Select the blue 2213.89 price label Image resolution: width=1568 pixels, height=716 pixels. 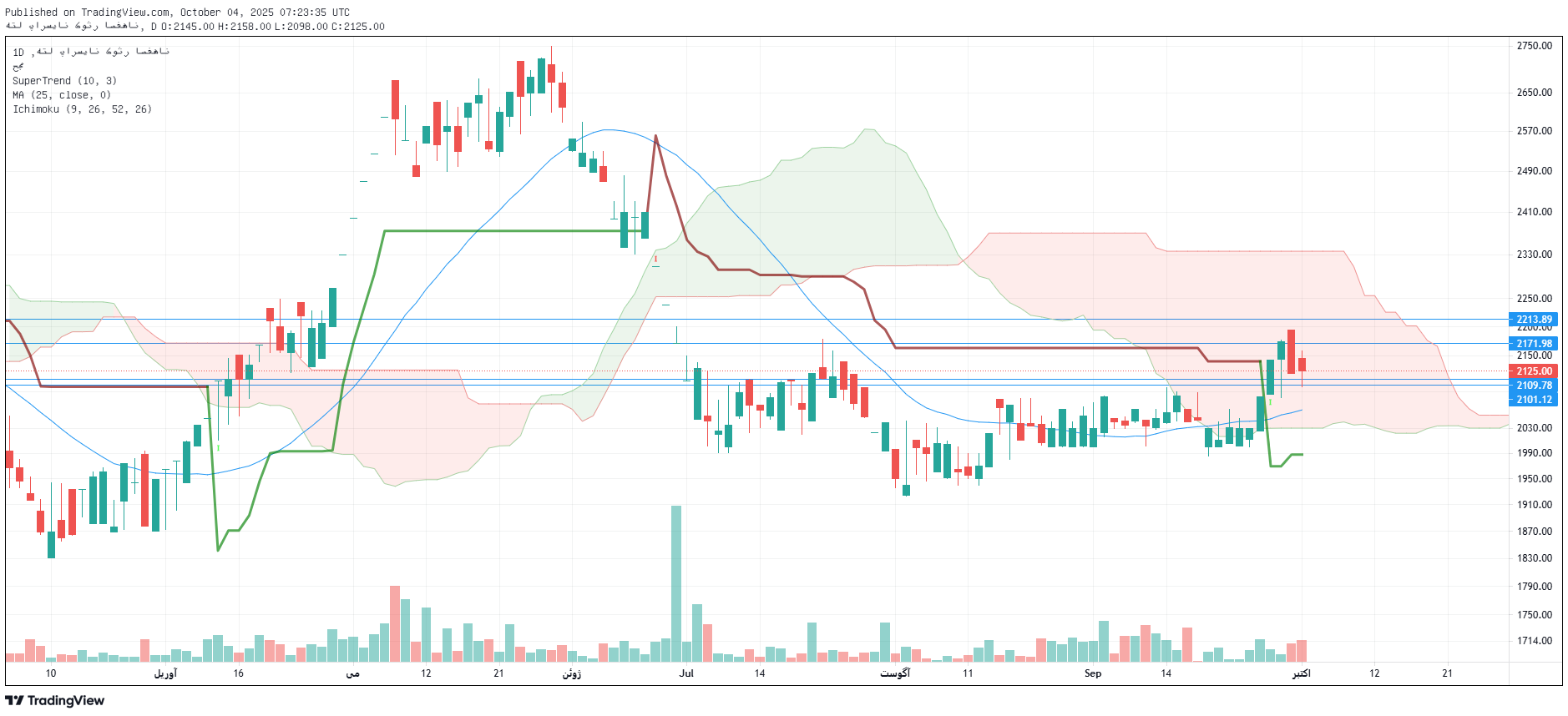(1534, 320)
